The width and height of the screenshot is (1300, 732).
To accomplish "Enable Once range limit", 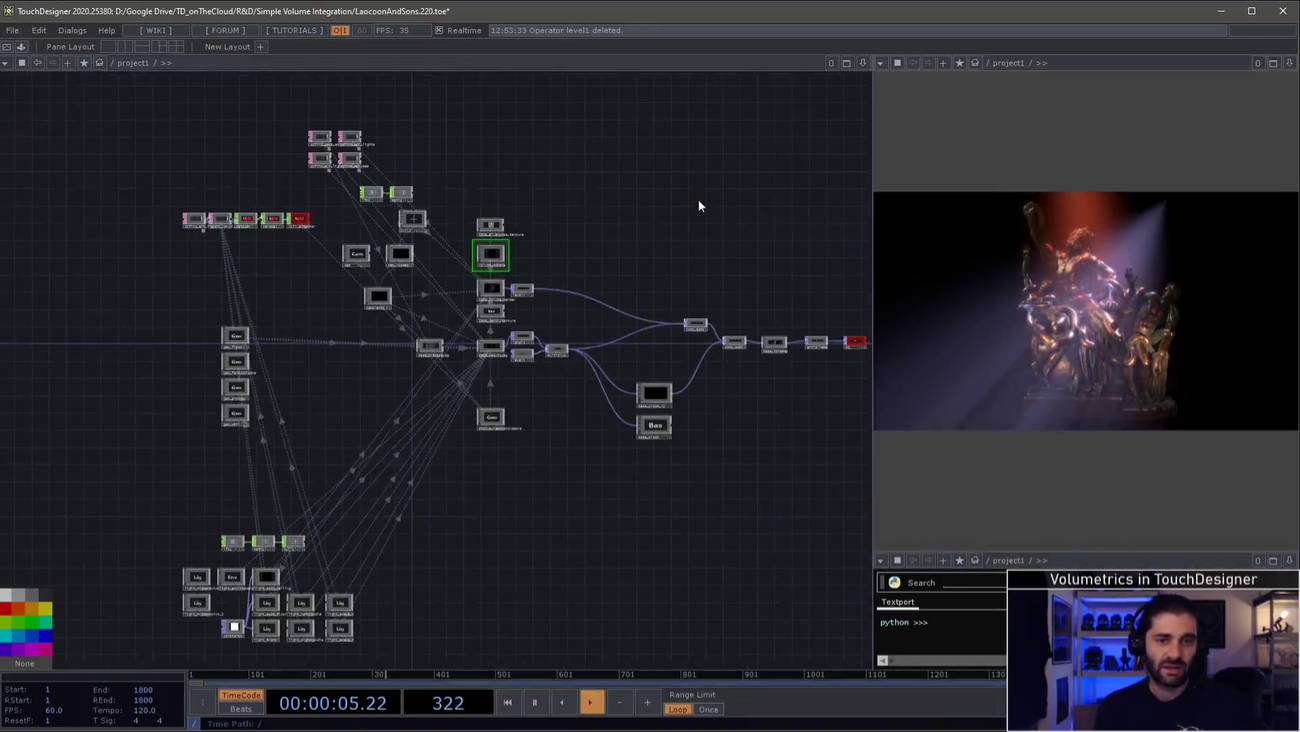I will pyautogui.click(x=708, y=709).
